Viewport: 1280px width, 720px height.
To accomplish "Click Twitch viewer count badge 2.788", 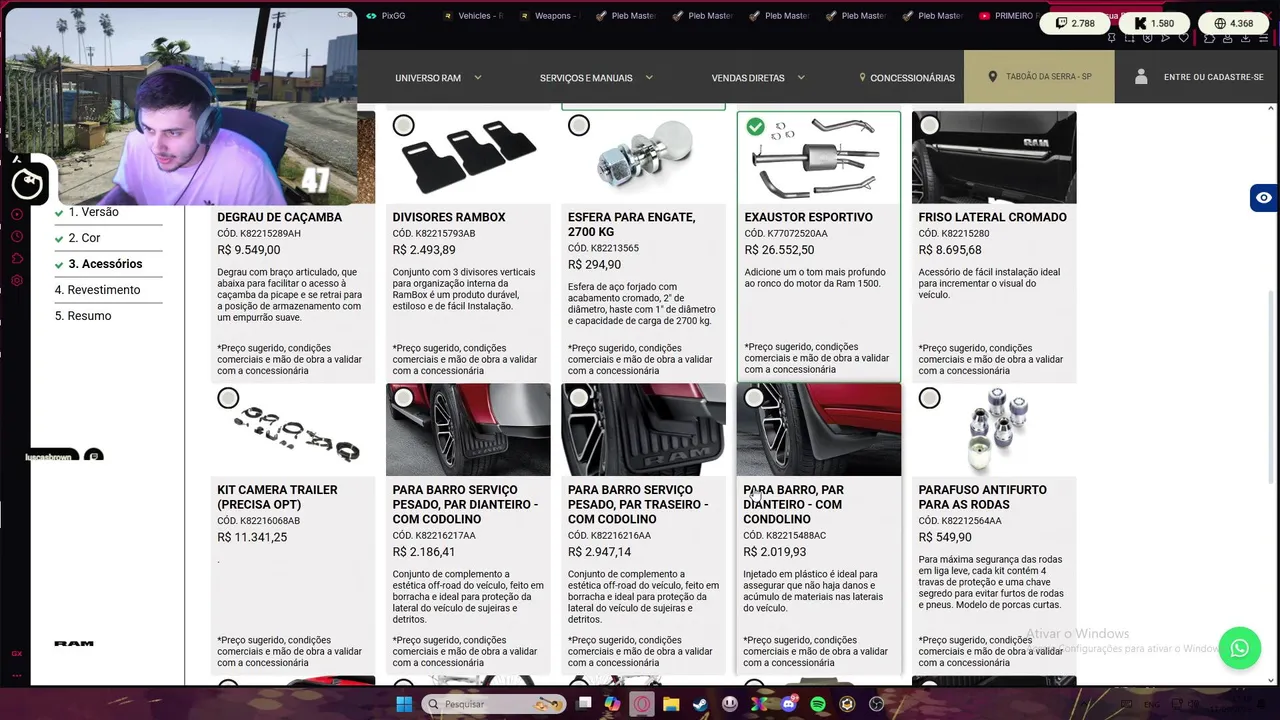I will pyautogui.click(x=1075, y=23).
